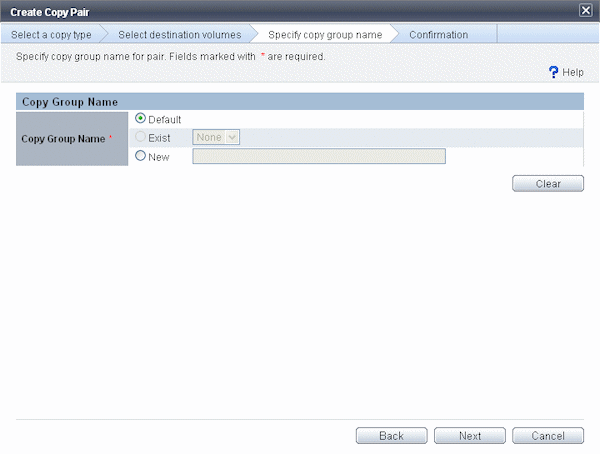Jump to Confirmation step
The image size is (600, 454).
tap(439, 35)
